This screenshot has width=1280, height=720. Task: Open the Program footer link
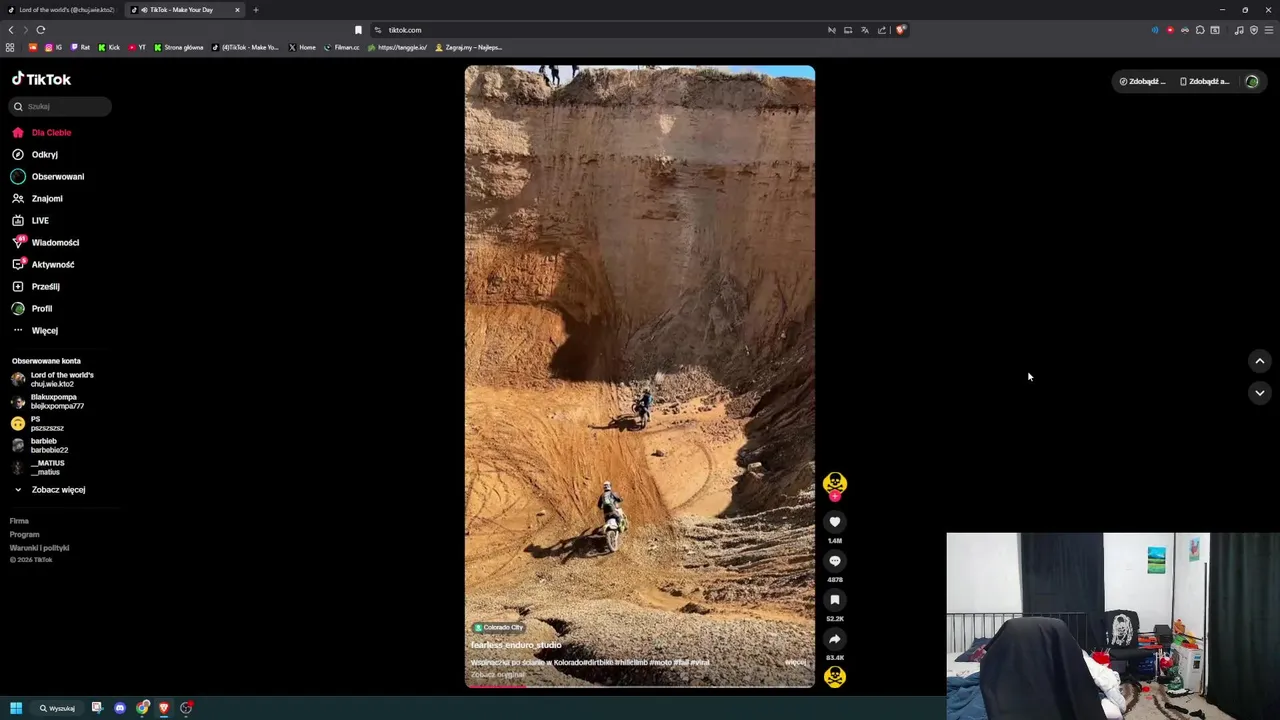coord(24,534)
